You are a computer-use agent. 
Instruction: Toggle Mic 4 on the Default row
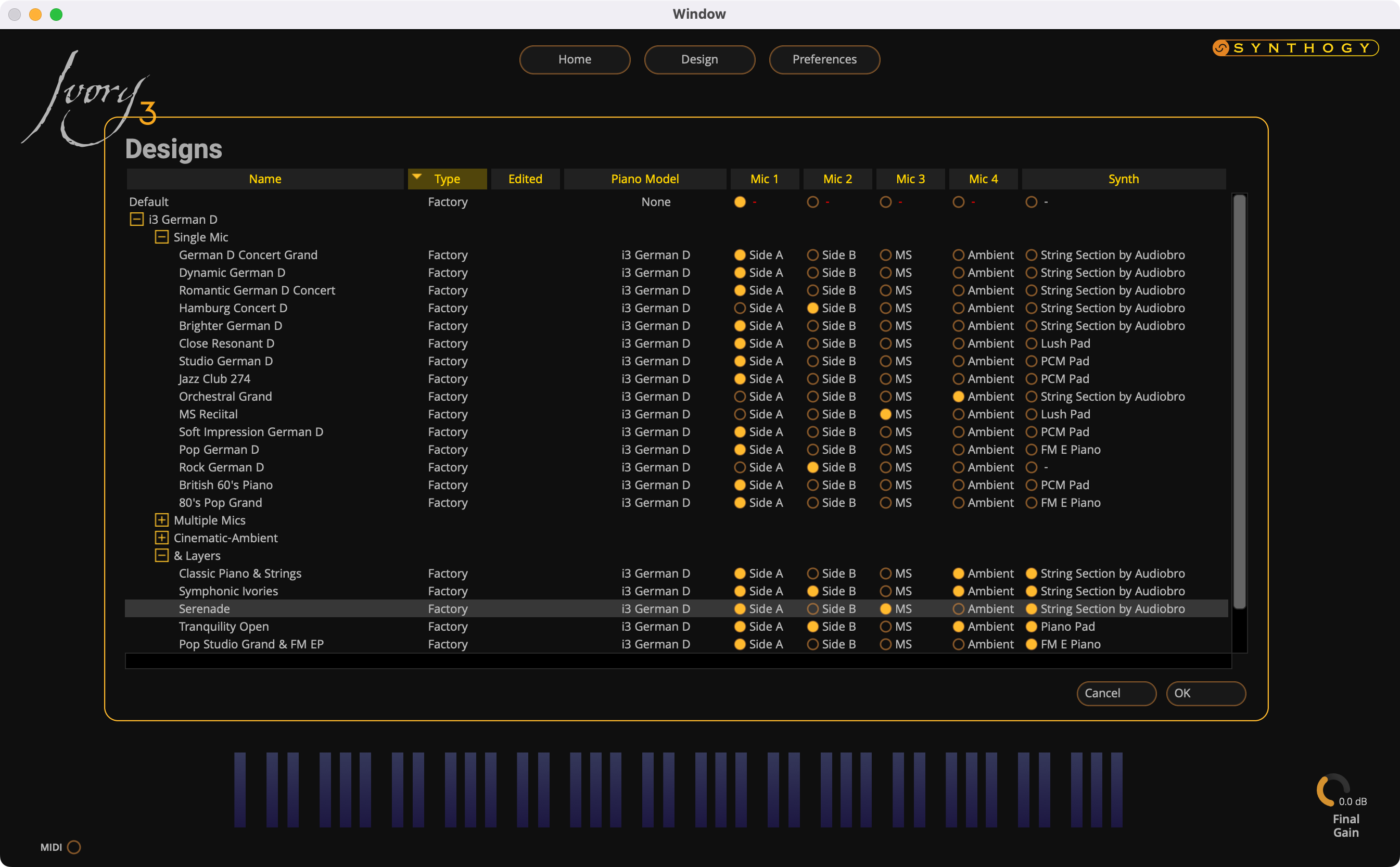pyautogui.click(x=958, y=202)
